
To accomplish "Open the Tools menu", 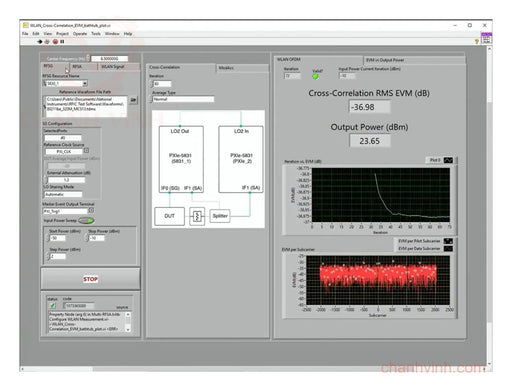I will tap(96, 34).
